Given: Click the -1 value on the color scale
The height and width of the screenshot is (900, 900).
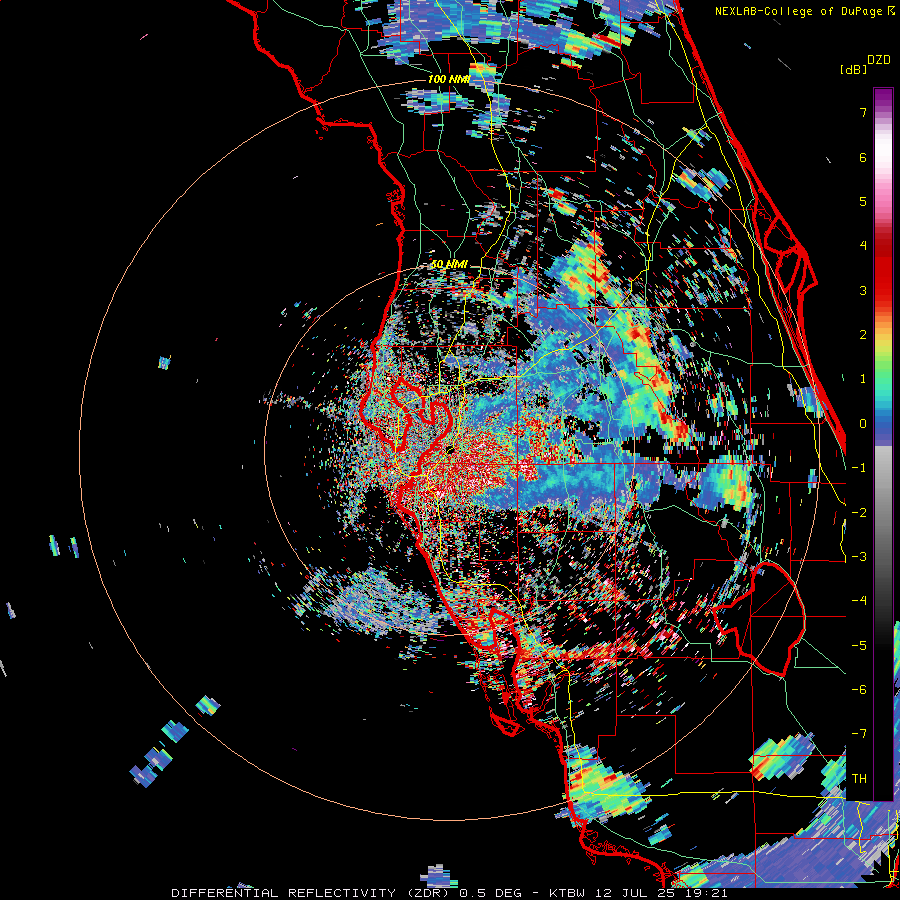Looking at the screenshot, I should point(859,468).
